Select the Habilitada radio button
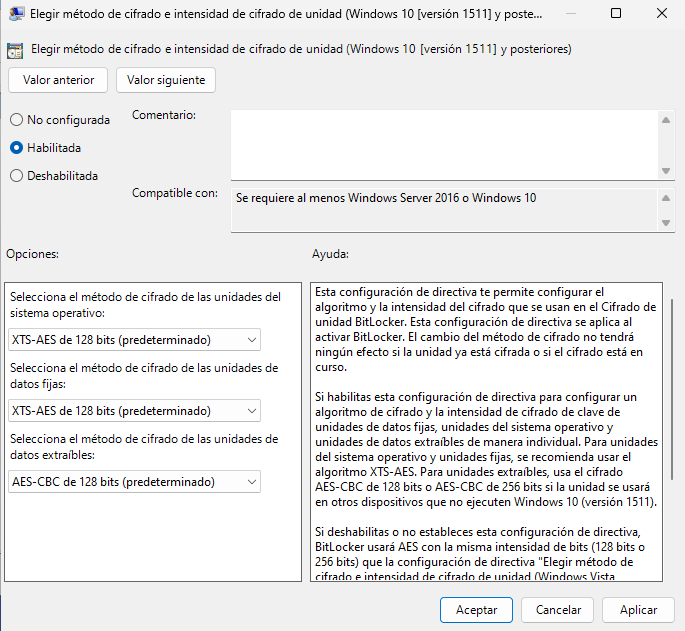 pyautogui.click(x=16, y=148)
